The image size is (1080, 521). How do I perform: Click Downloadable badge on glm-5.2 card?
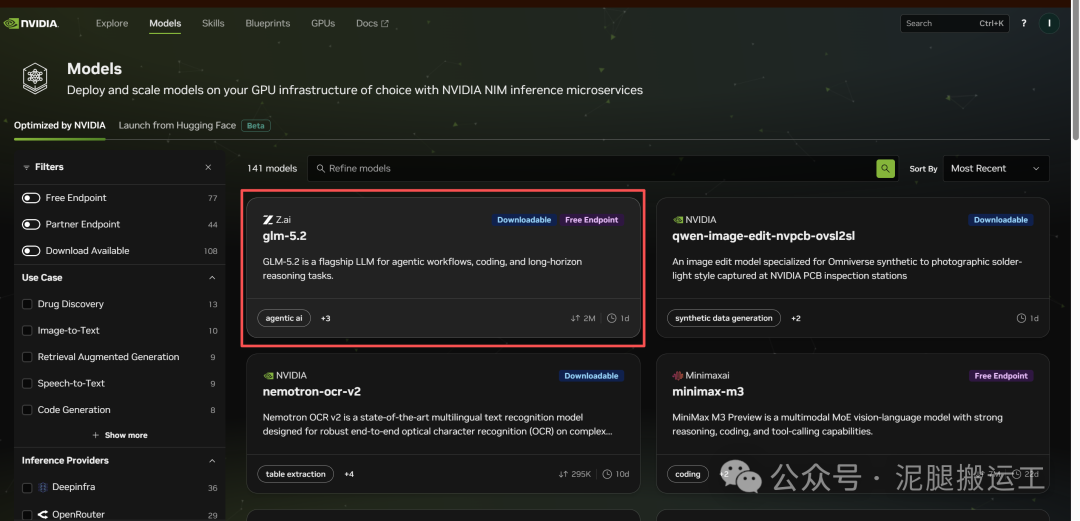click(x=524, y=220)
